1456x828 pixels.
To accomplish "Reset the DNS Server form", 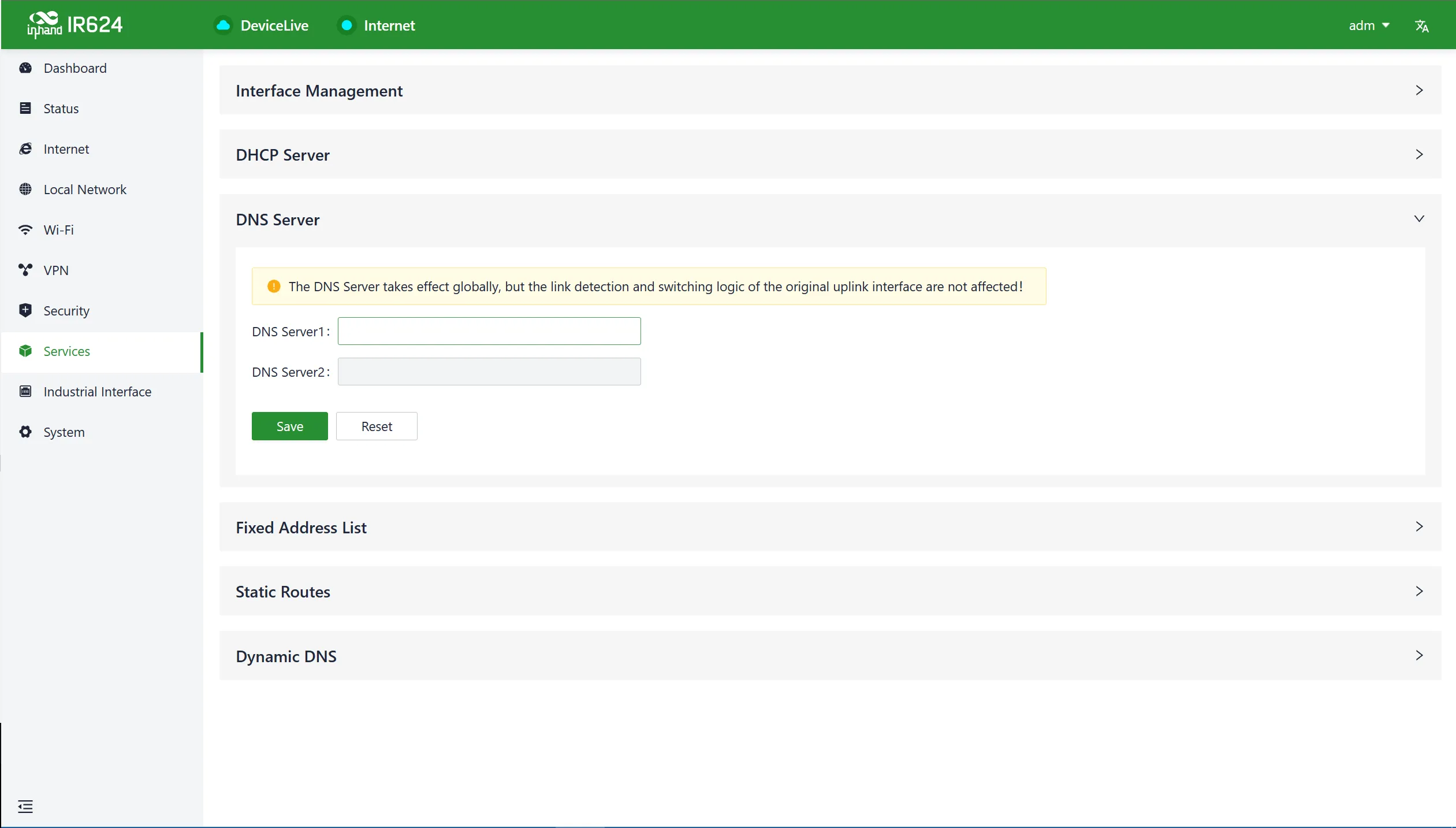I will coord(377,426).
